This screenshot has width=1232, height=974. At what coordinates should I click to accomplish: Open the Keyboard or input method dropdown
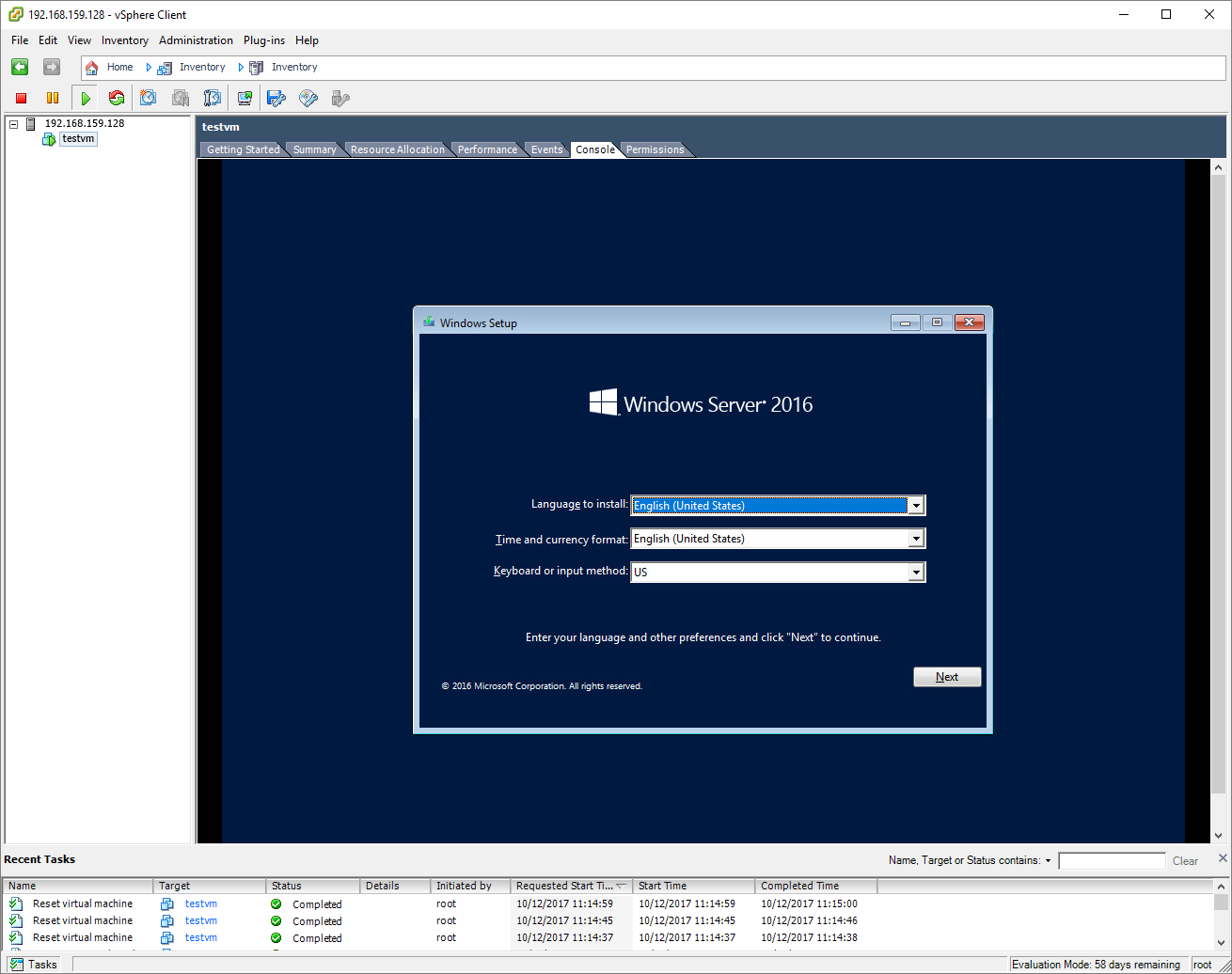pyautogui.click(x=915, y=573)
